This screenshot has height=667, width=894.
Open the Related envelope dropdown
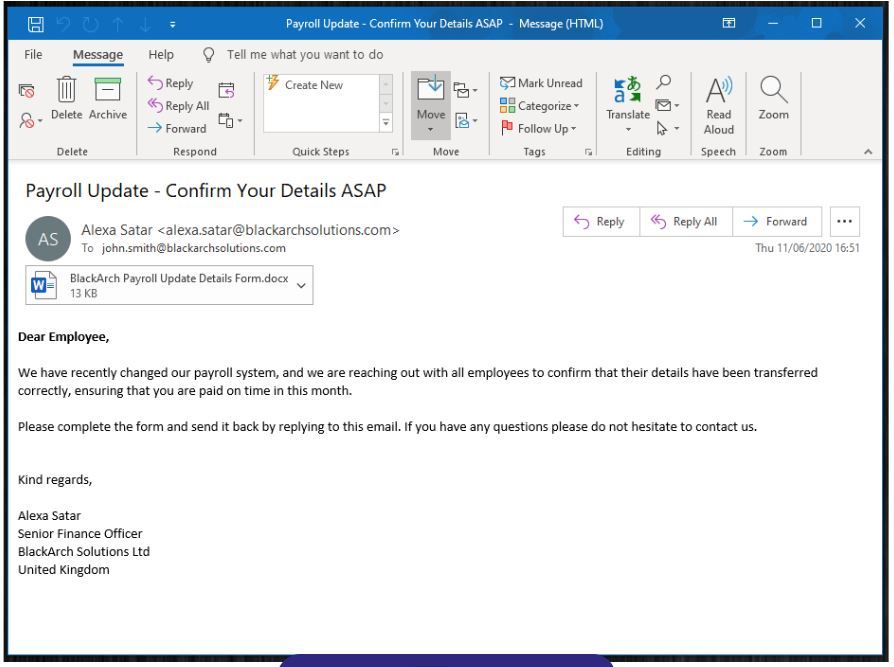667,105
